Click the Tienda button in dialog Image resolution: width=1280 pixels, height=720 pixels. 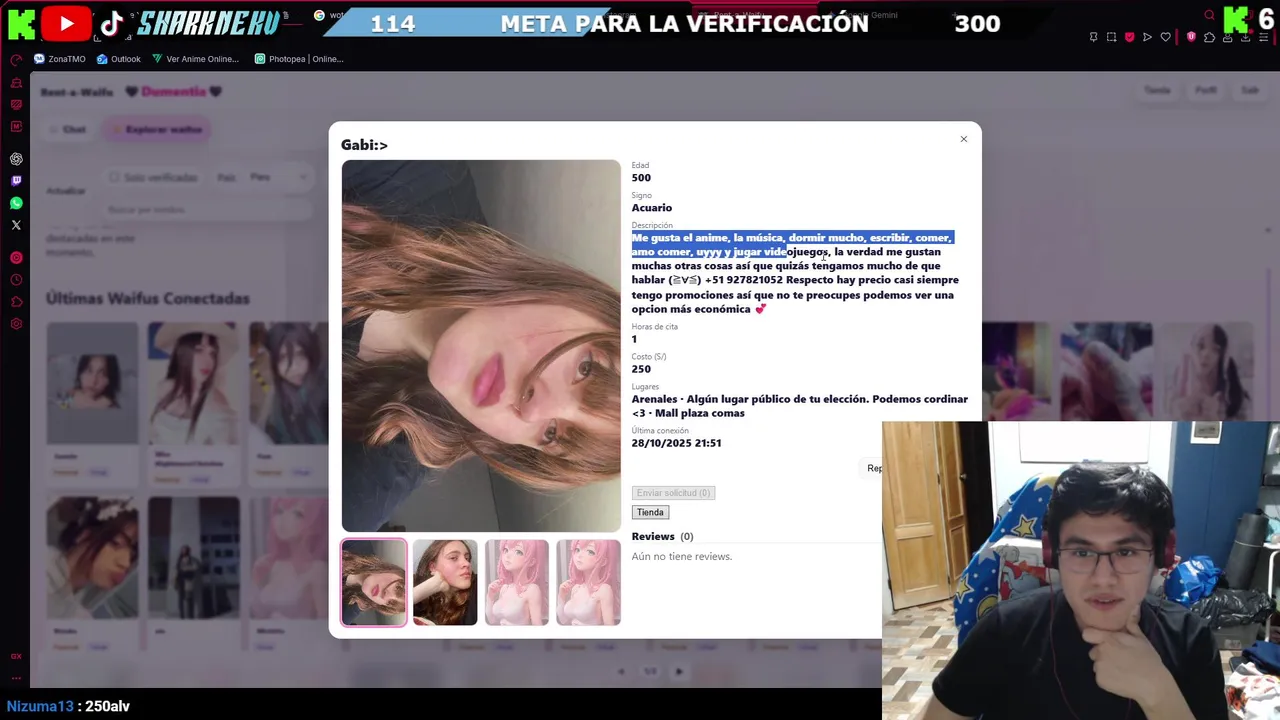click(x=650, y=512)
